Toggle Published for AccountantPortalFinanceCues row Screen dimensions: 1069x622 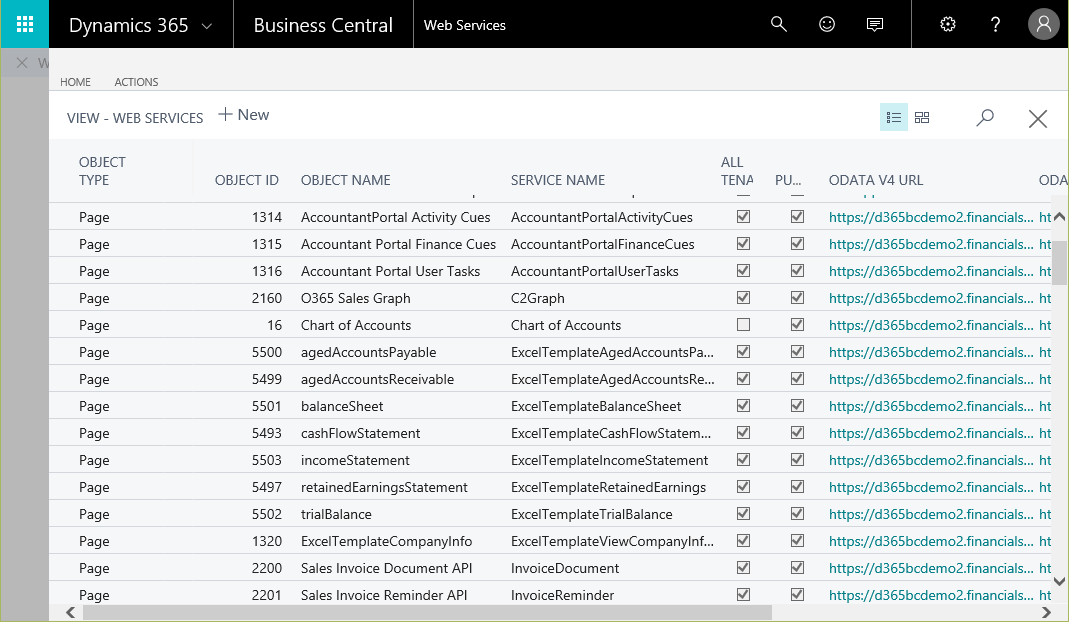797,243
